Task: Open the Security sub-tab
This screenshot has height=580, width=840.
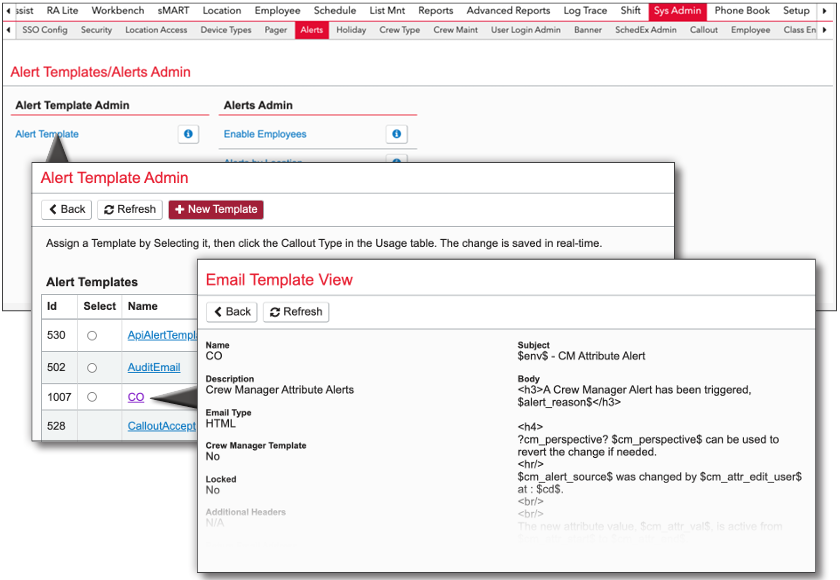Action: (x=96, y=30)
